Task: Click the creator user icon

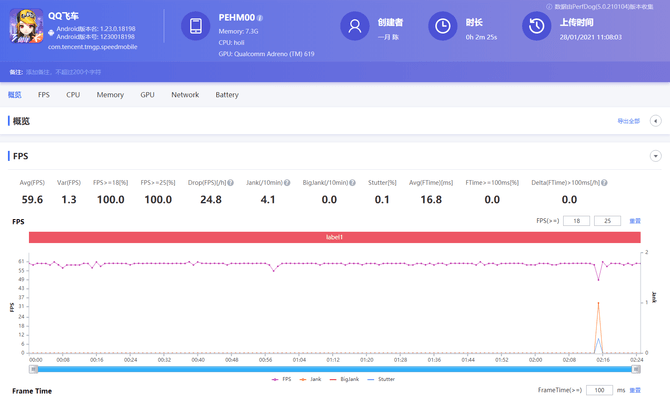Action: (x=355, y=26)
